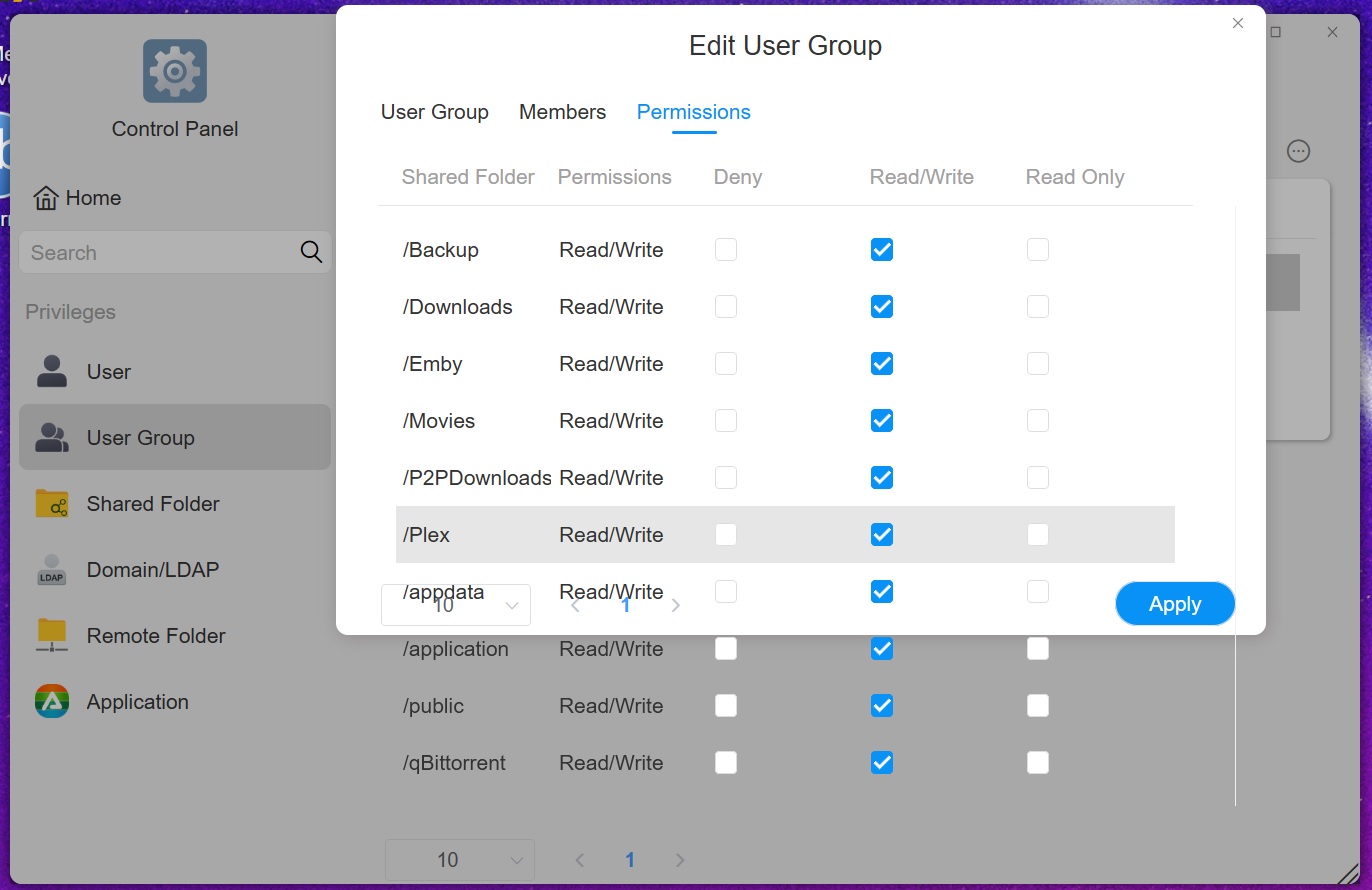Switch to the Members tab
The height and width of the screenshot is (890, 1372).
point(562,112)
